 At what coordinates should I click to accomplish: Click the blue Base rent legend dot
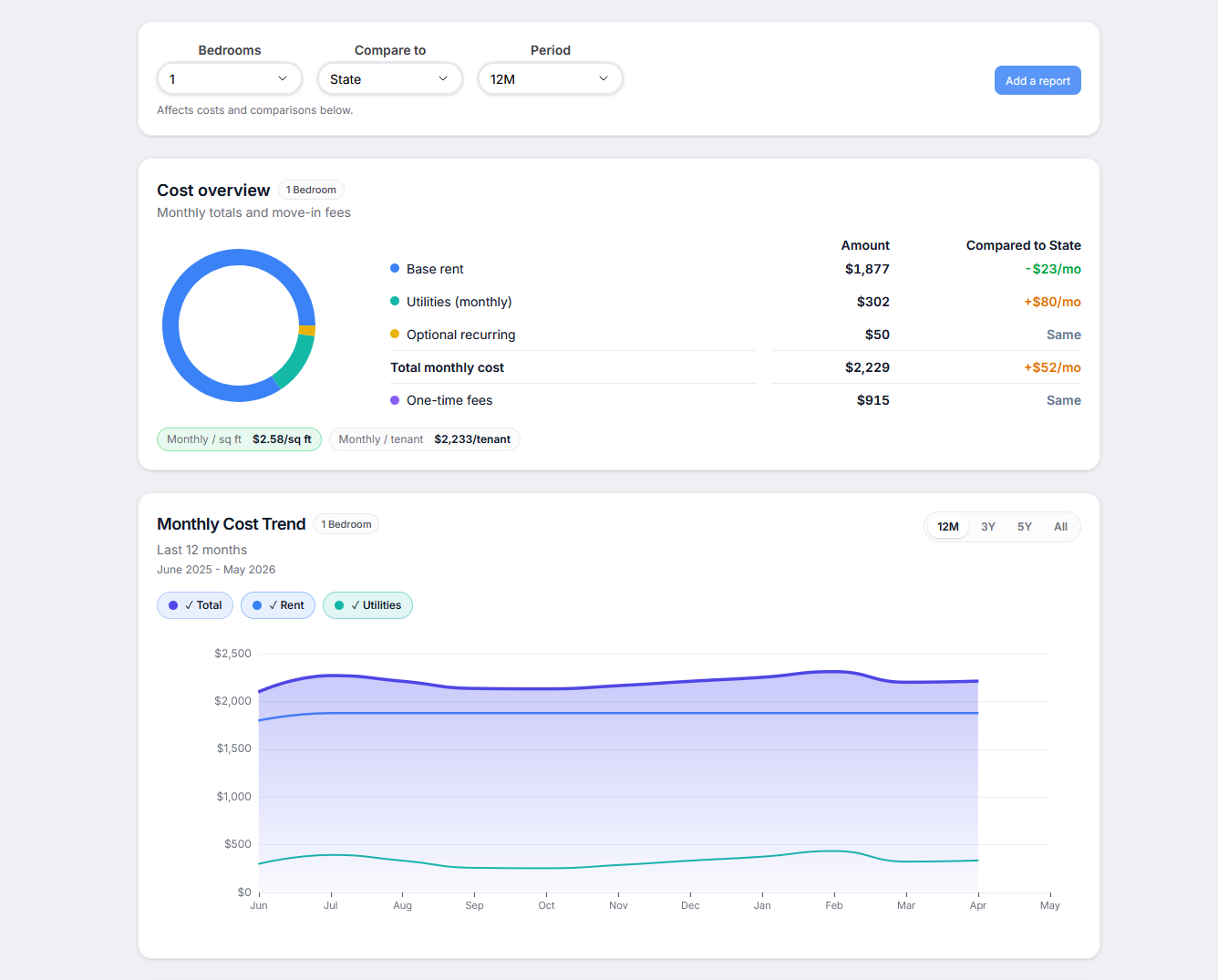click(x=395, y=268)
